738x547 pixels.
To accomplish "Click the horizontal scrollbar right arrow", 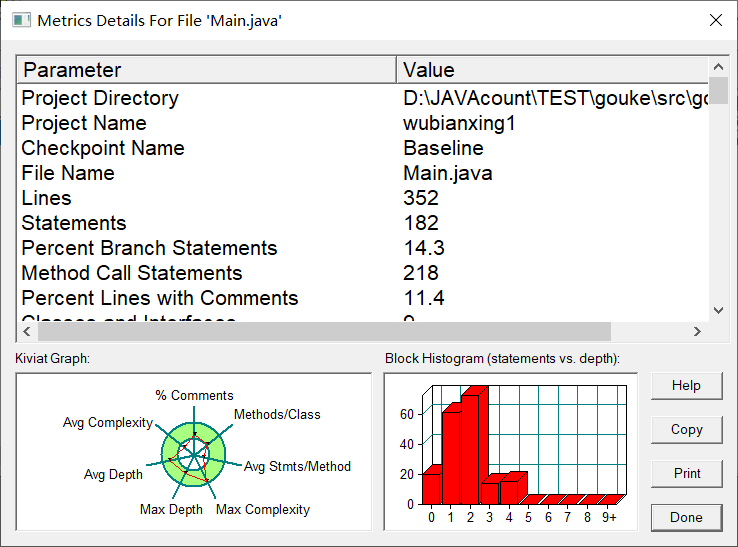I will (697, 331).
